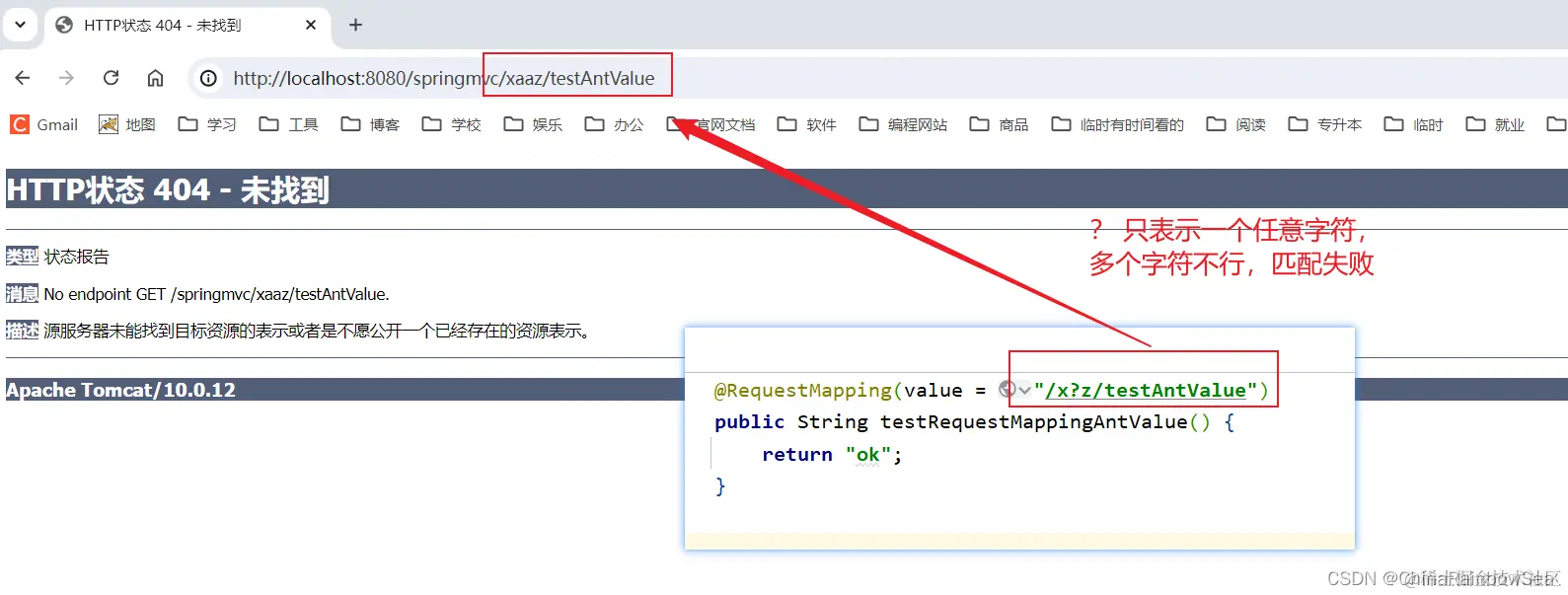
Task: Click the testRequestMappingAntValue method name
Action: coord(1033,421)
